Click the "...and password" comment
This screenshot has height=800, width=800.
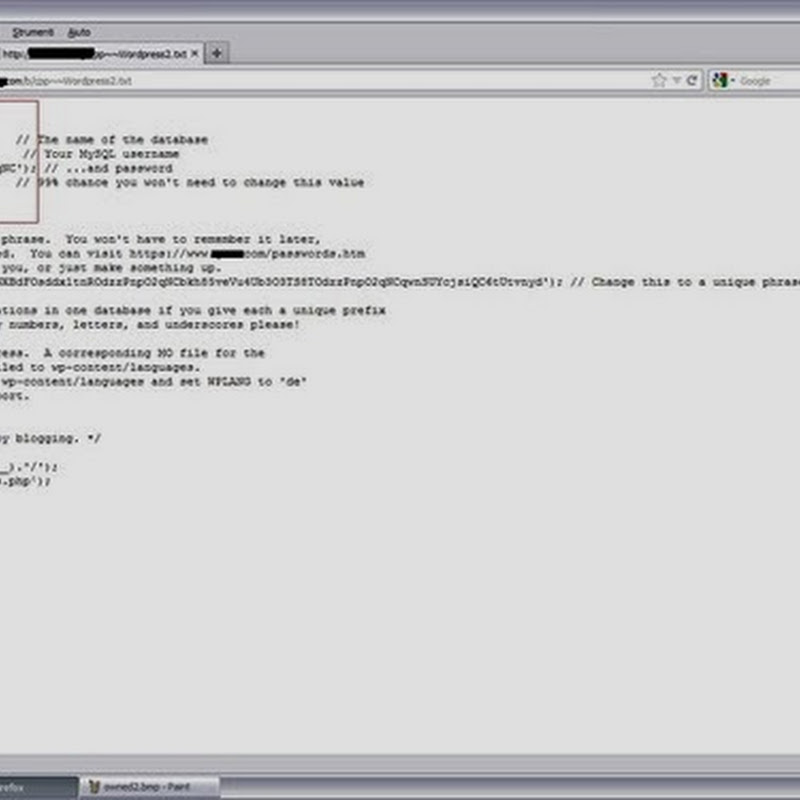(x=108, y=168)
